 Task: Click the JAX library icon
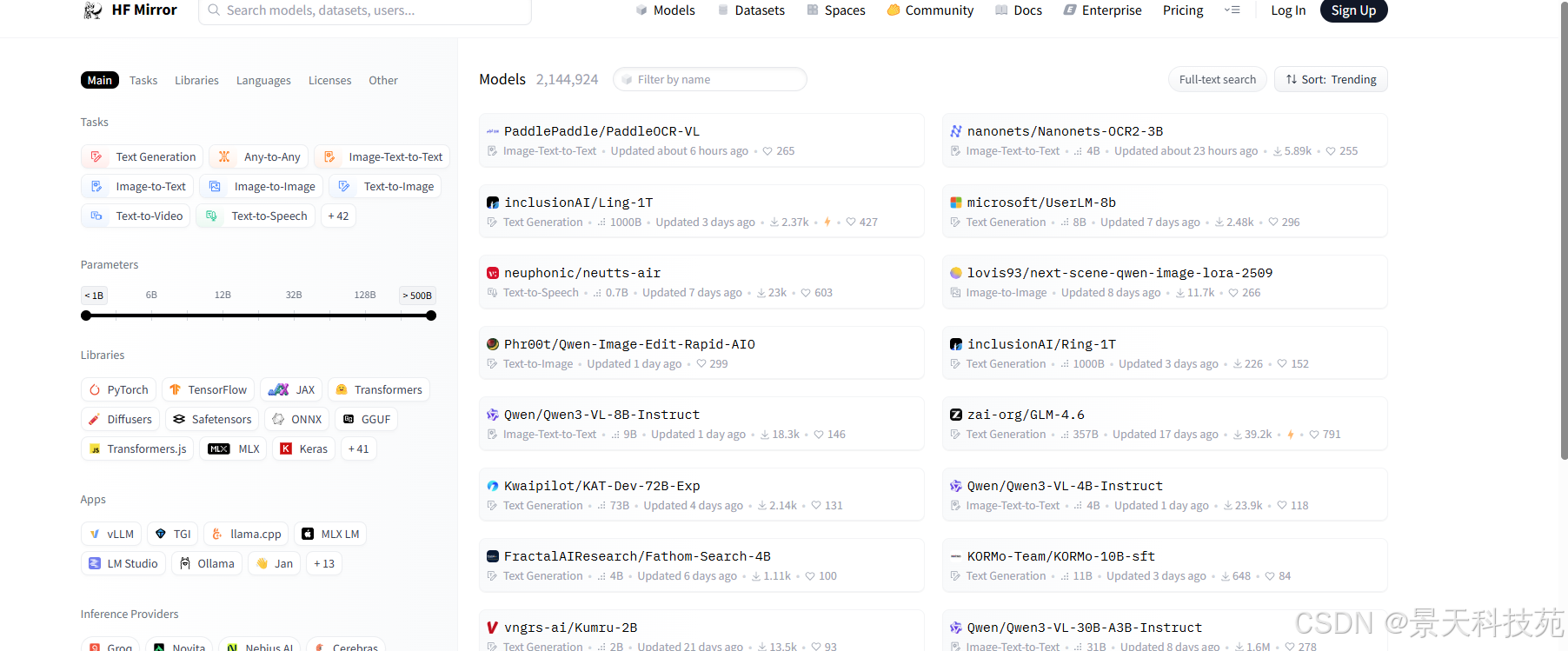coord(278,390)
